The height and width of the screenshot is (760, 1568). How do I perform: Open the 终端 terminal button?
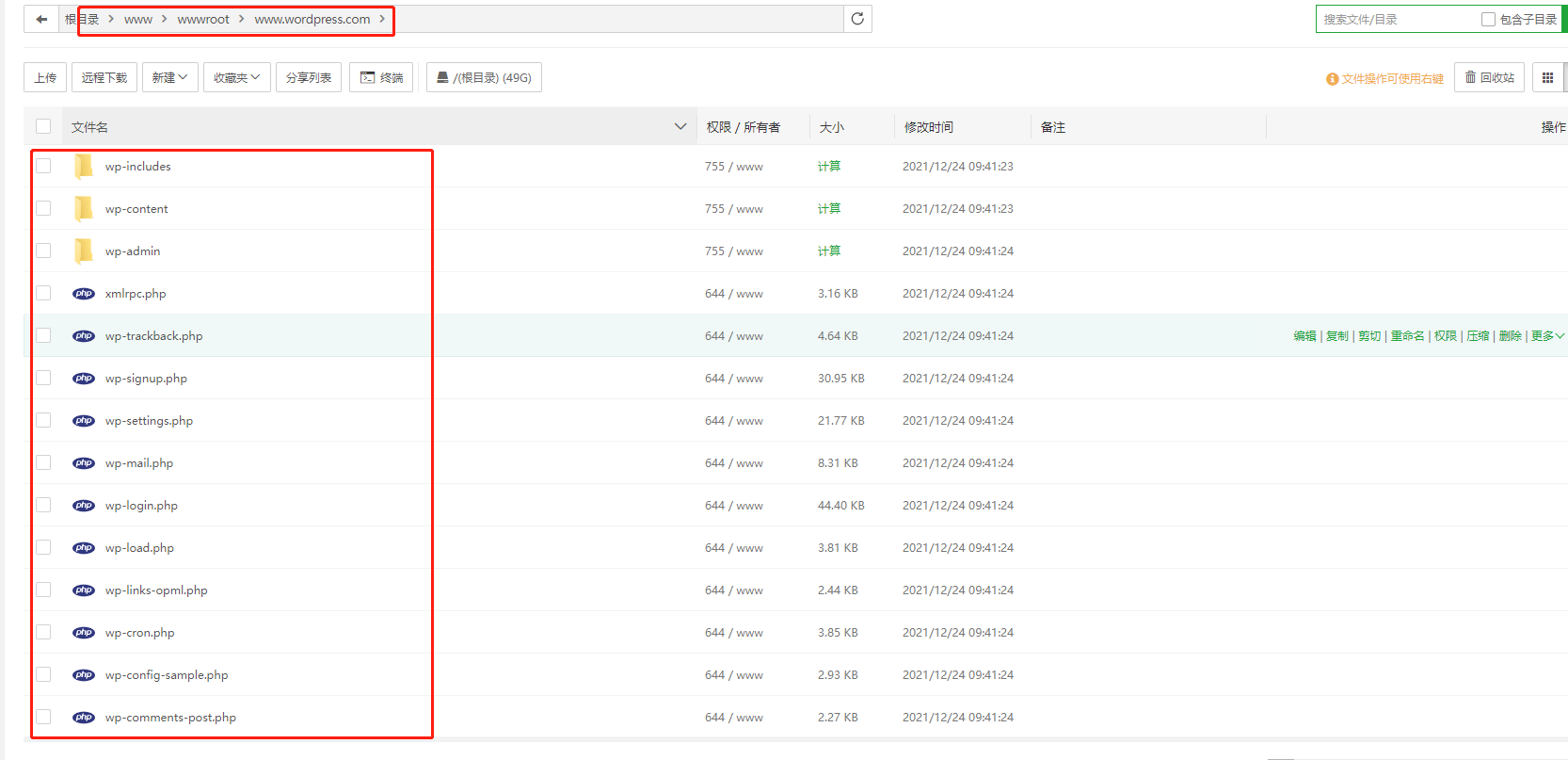pyautogui.click(x=381, y=77)
